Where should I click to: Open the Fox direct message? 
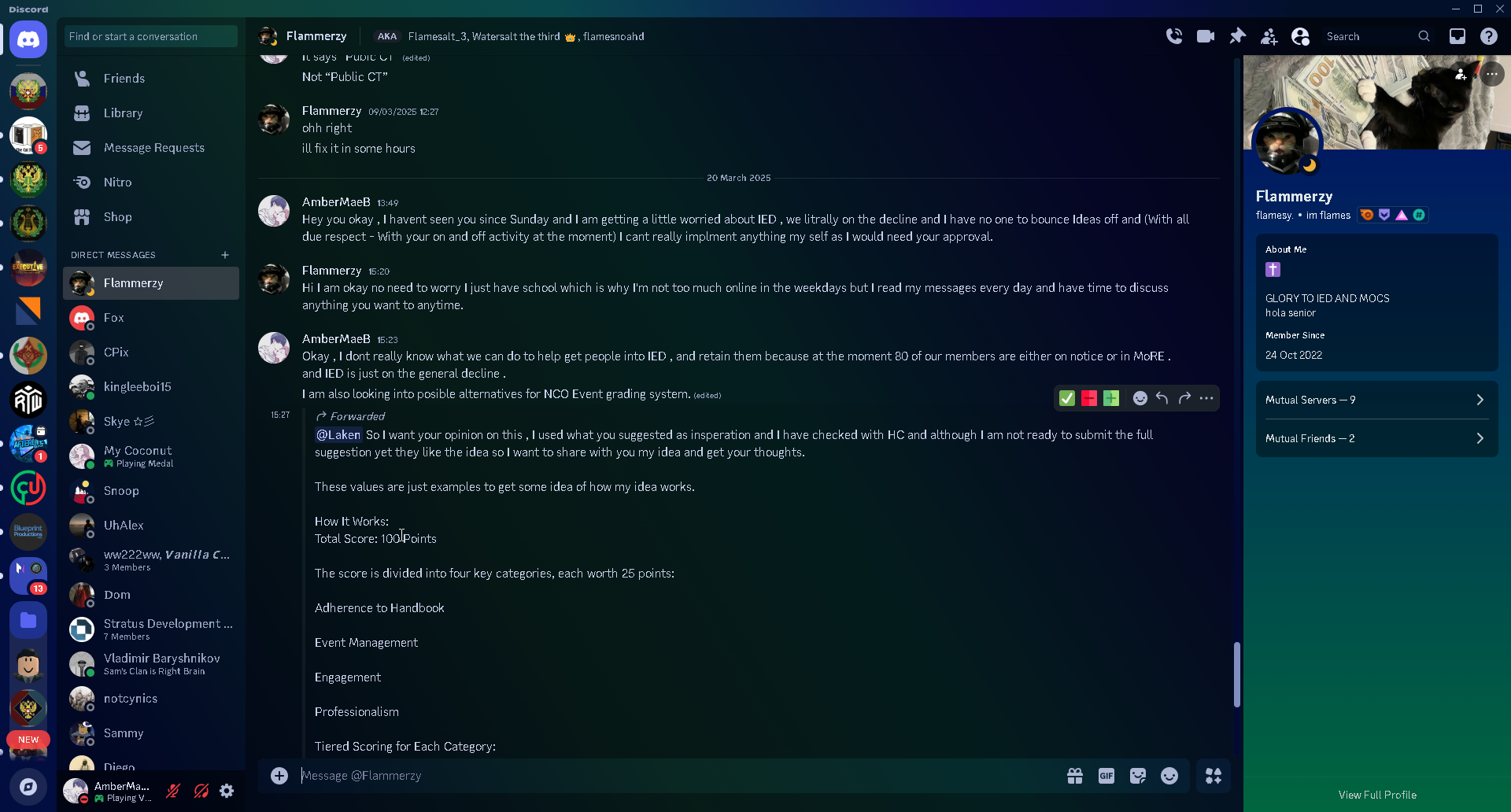(114, 318)
